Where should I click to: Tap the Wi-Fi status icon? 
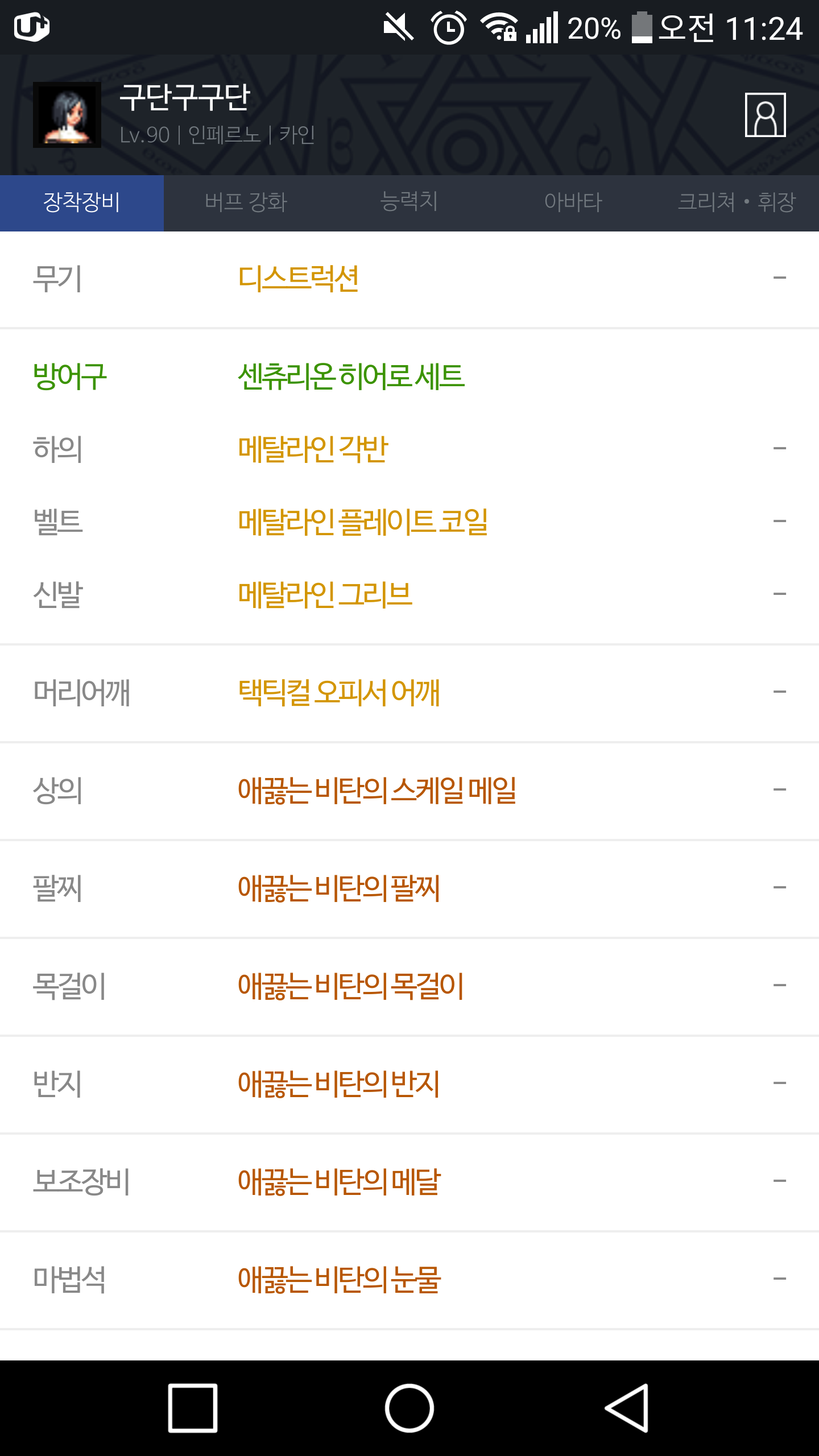click(x=499, y=27)
